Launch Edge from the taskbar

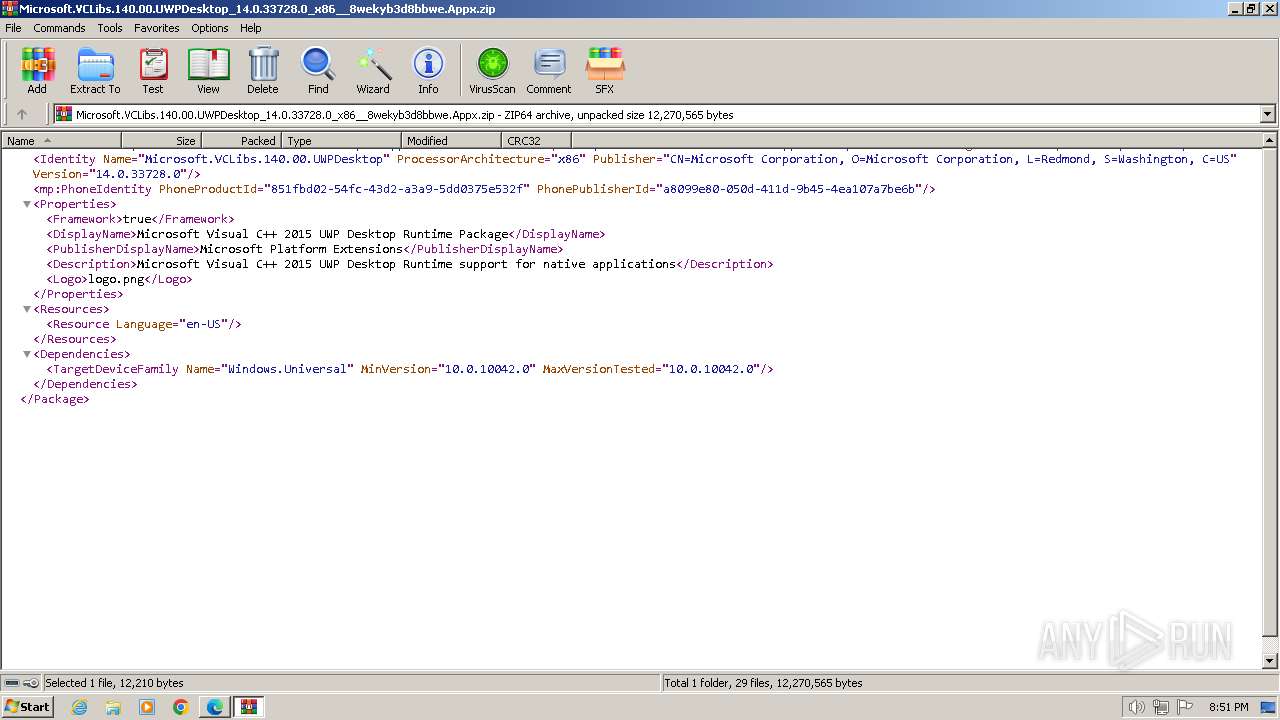coord(215,707)
